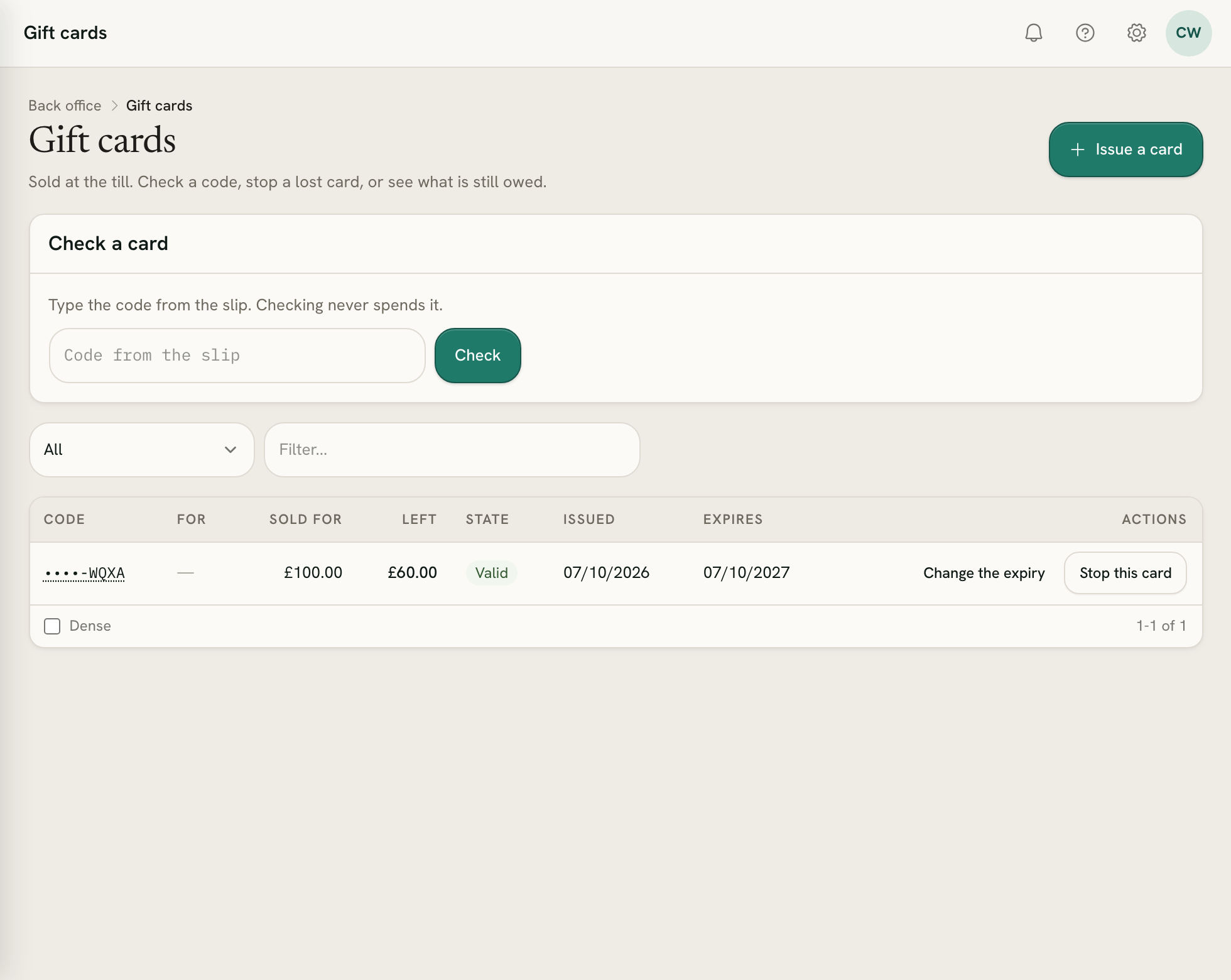
Task: Open the CW user avatar menu
Action: (x=1188, y=33)
